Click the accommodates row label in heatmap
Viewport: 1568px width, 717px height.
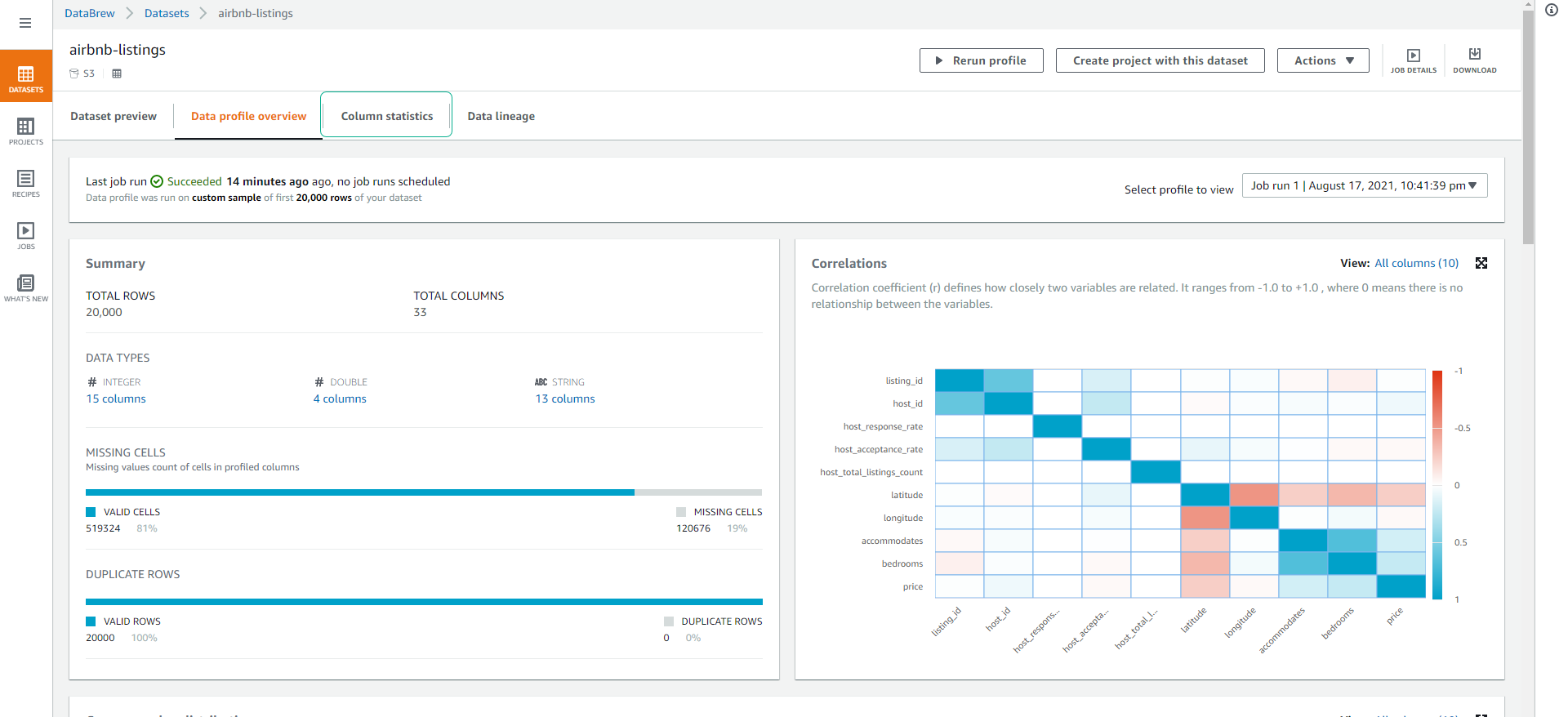click(892, 541)
